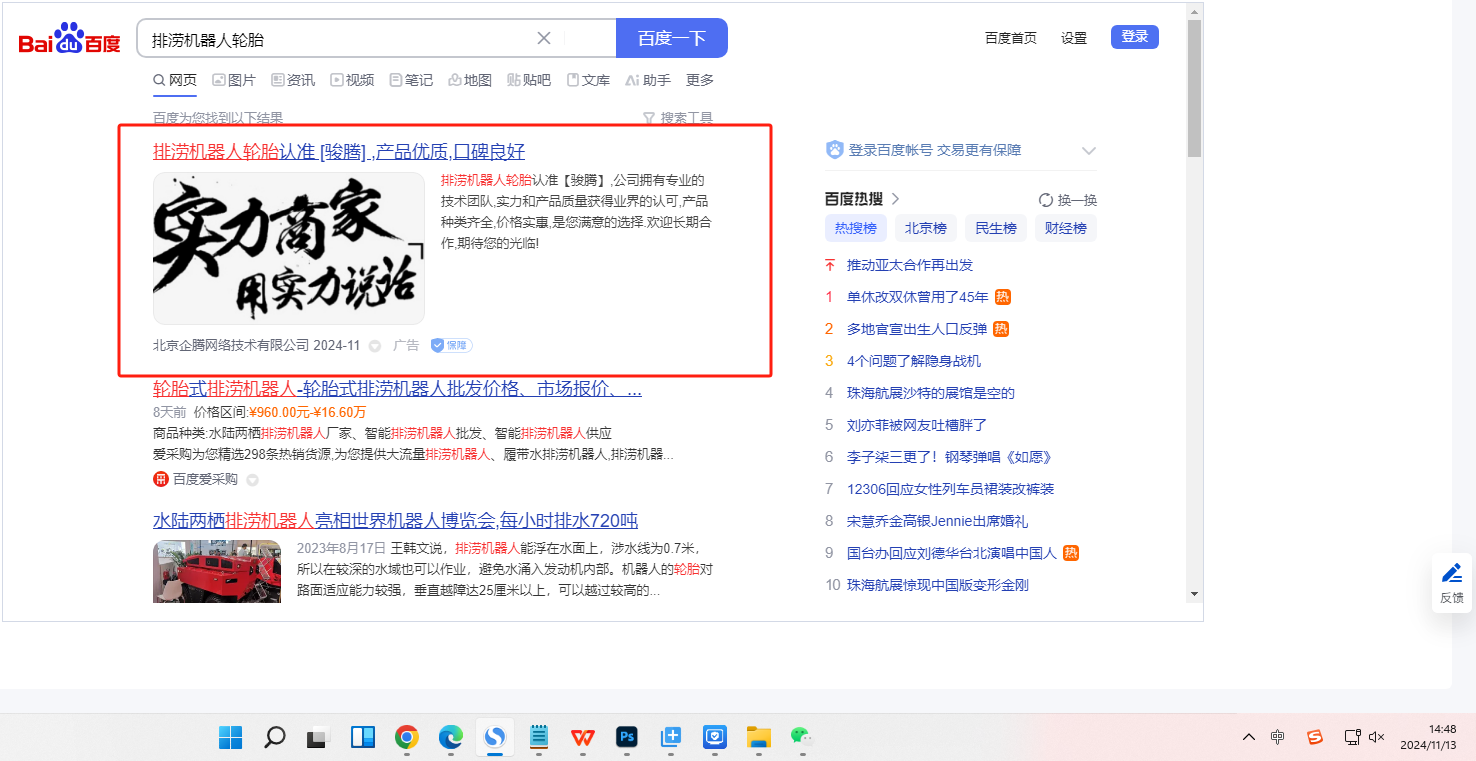The width and height of the screenshot is (1476, 761).
Task: Click the page's vertical scrollbar thumb
Action: coord(1194,88)
